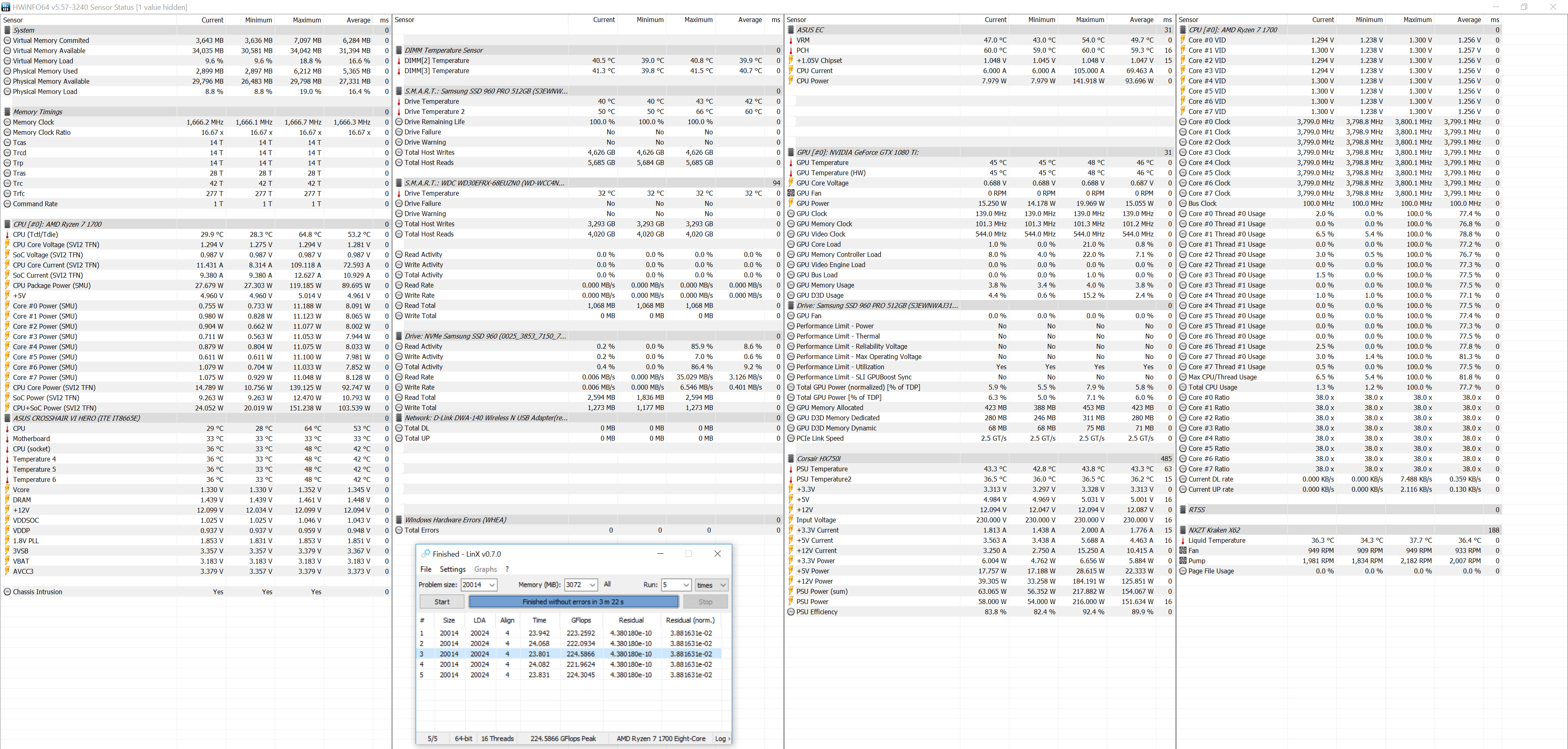The image size is (1568, 749).
Task: Open the Settings menu in LinX
Action: (x=452, y=569)
